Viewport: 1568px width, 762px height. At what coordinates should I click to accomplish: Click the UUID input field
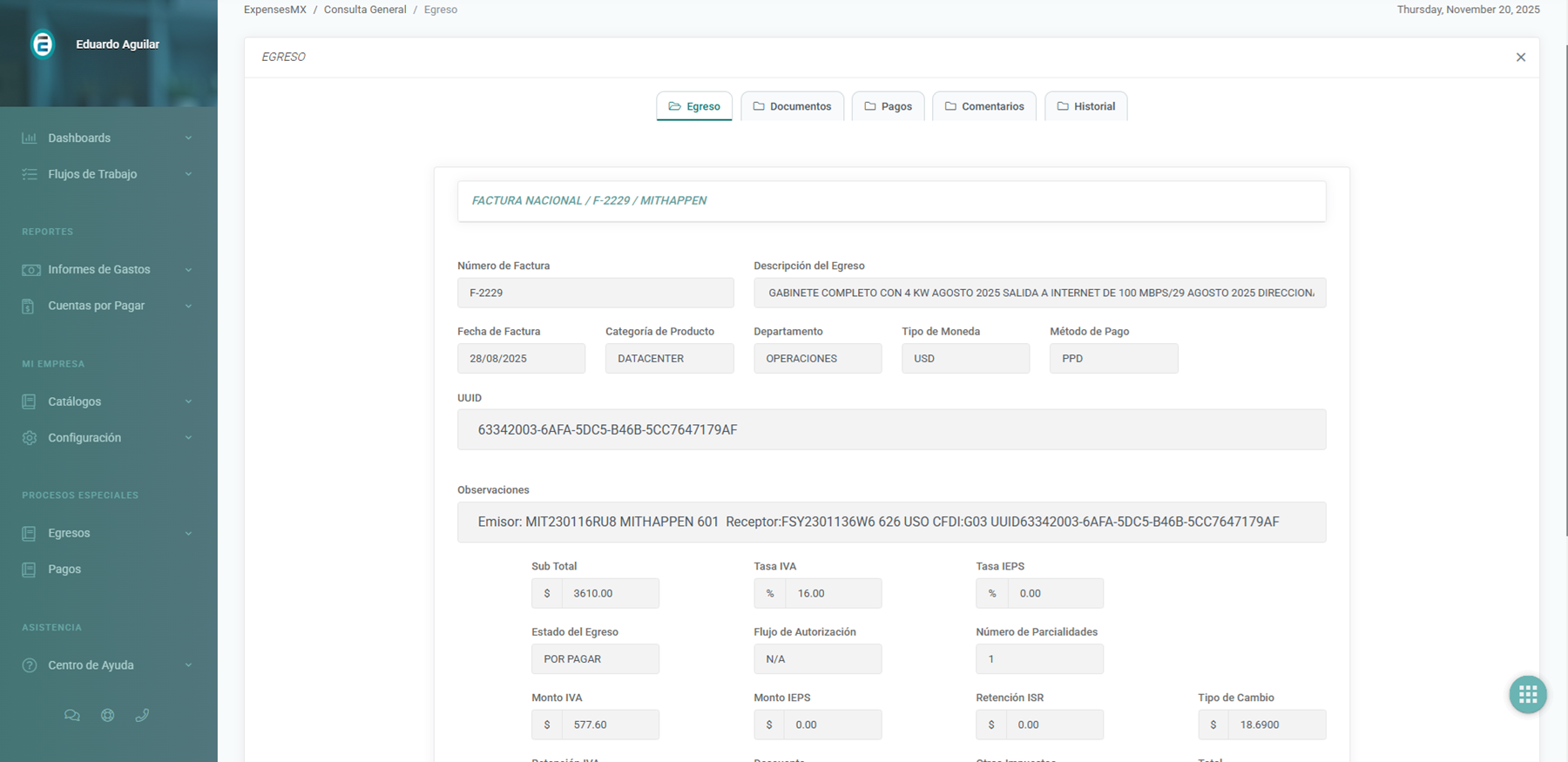(x=891, y=429)
